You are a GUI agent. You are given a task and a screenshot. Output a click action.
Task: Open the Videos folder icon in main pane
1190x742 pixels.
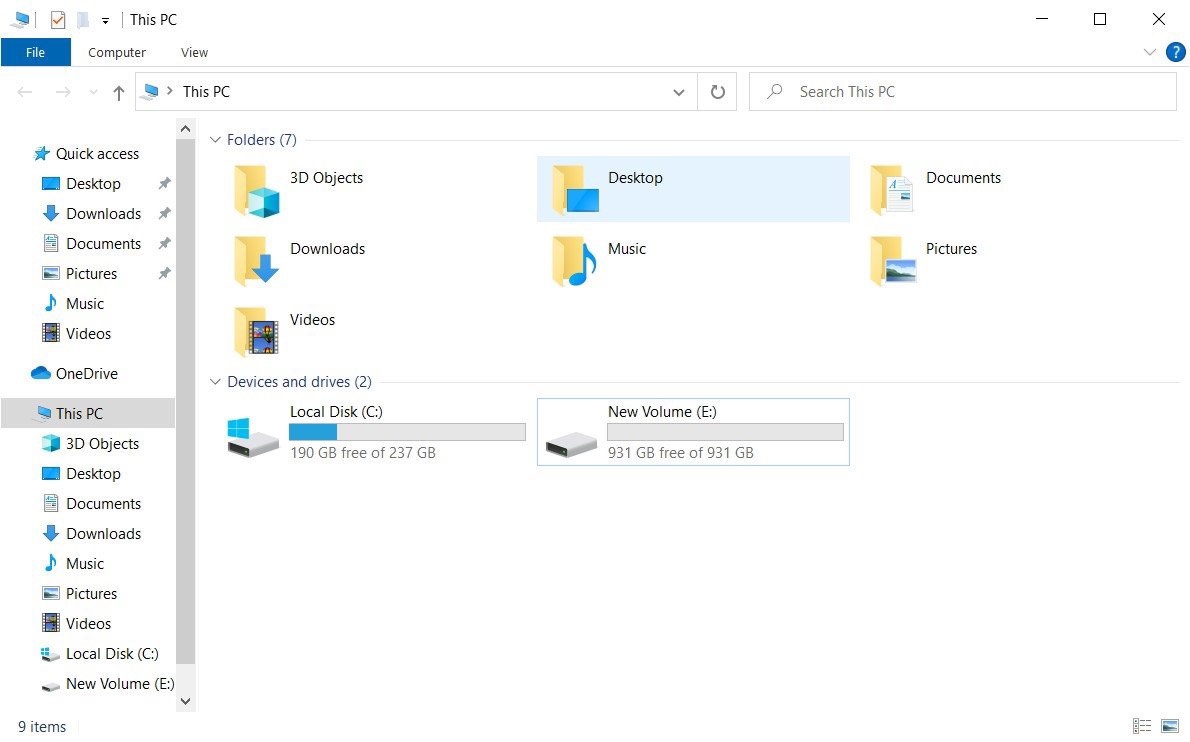[256, 333]
